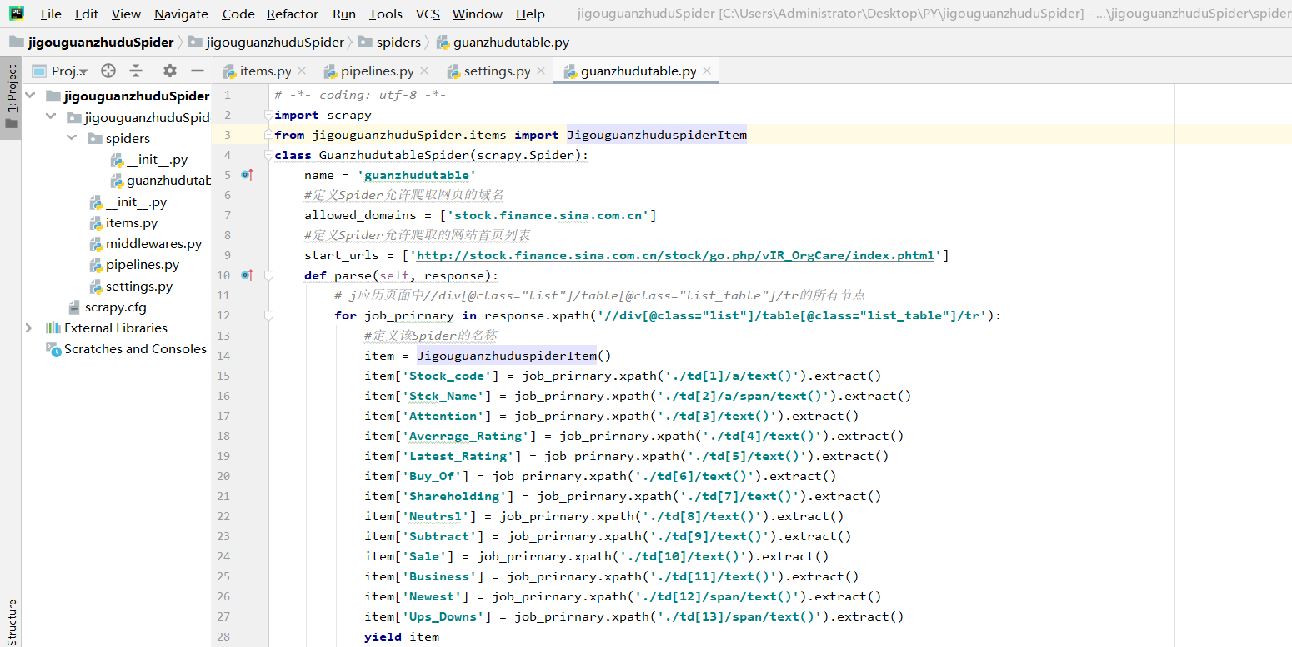Hide the Project tool window
The width and height of the screenshot is (1292, 647).
tap(198, 71)
